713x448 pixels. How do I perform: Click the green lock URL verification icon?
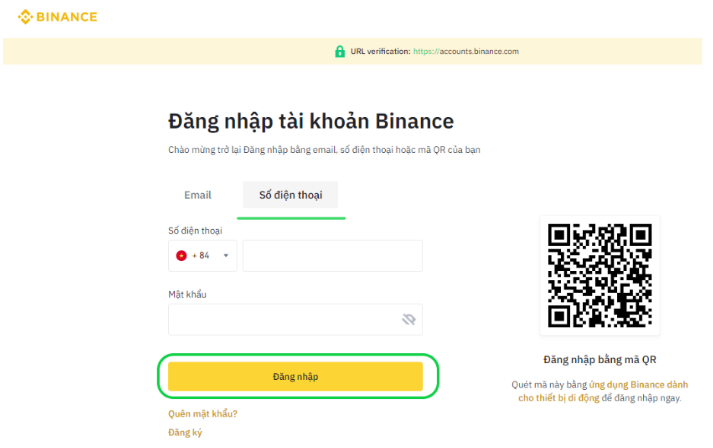(x=340, y=51)
